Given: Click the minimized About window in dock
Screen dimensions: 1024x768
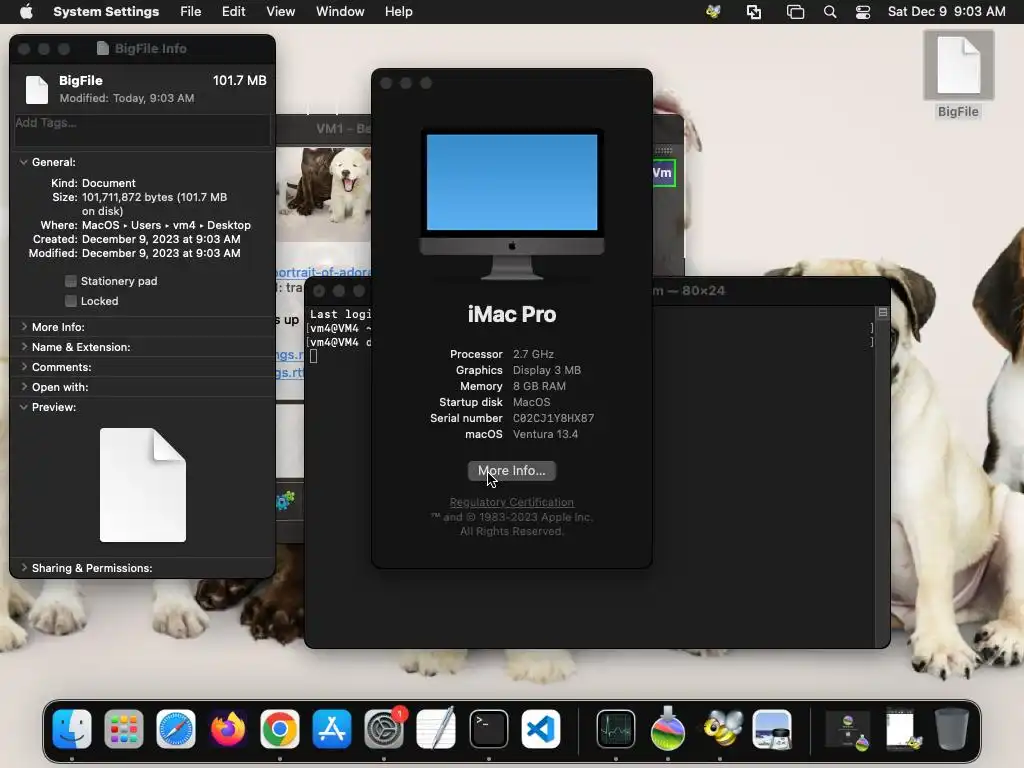Looking at the screenshot, I should click(848, 730).
